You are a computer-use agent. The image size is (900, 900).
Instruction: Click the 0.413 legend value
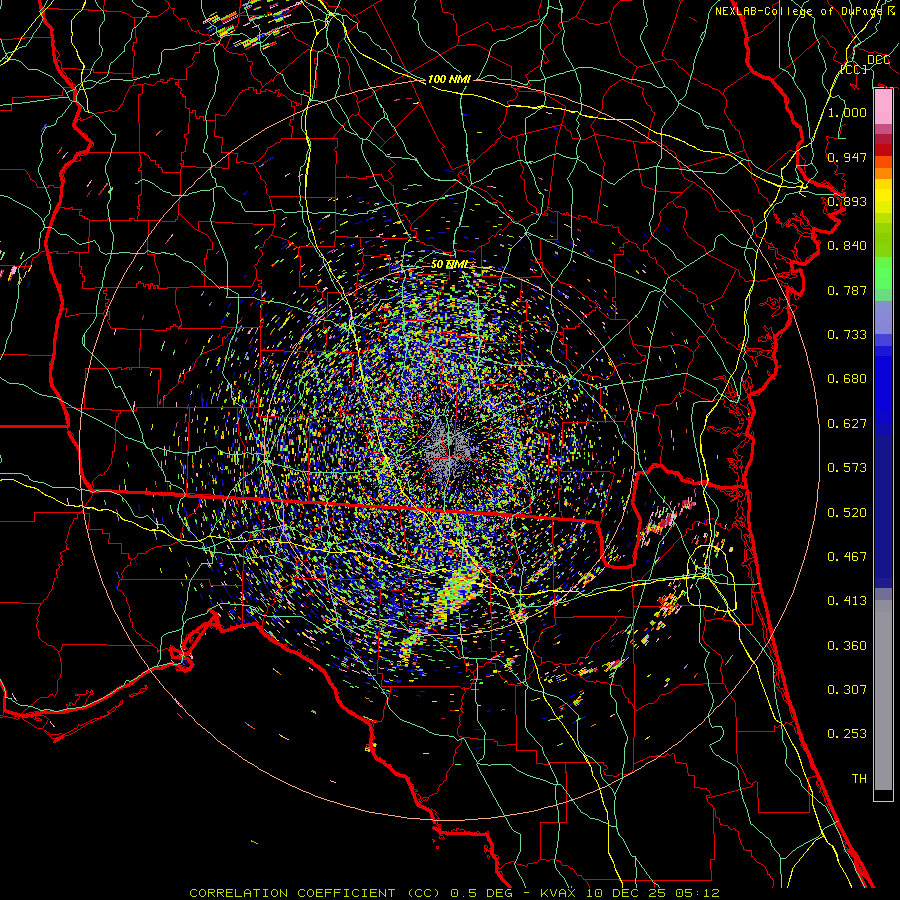(847, 601)
